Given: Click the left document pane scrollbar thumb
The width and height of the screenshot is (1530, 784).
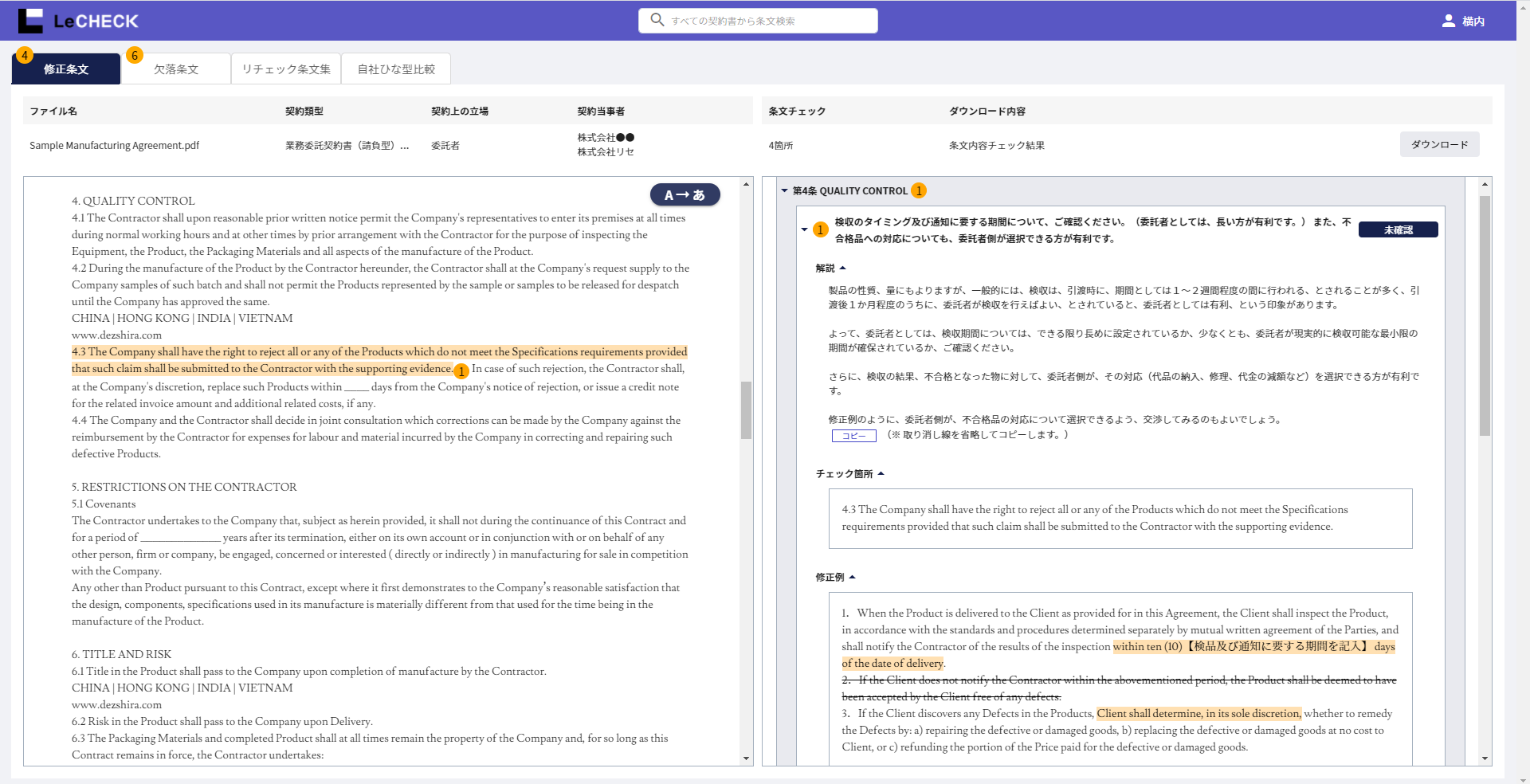Looking at the screenshot, I should [746, 410].
